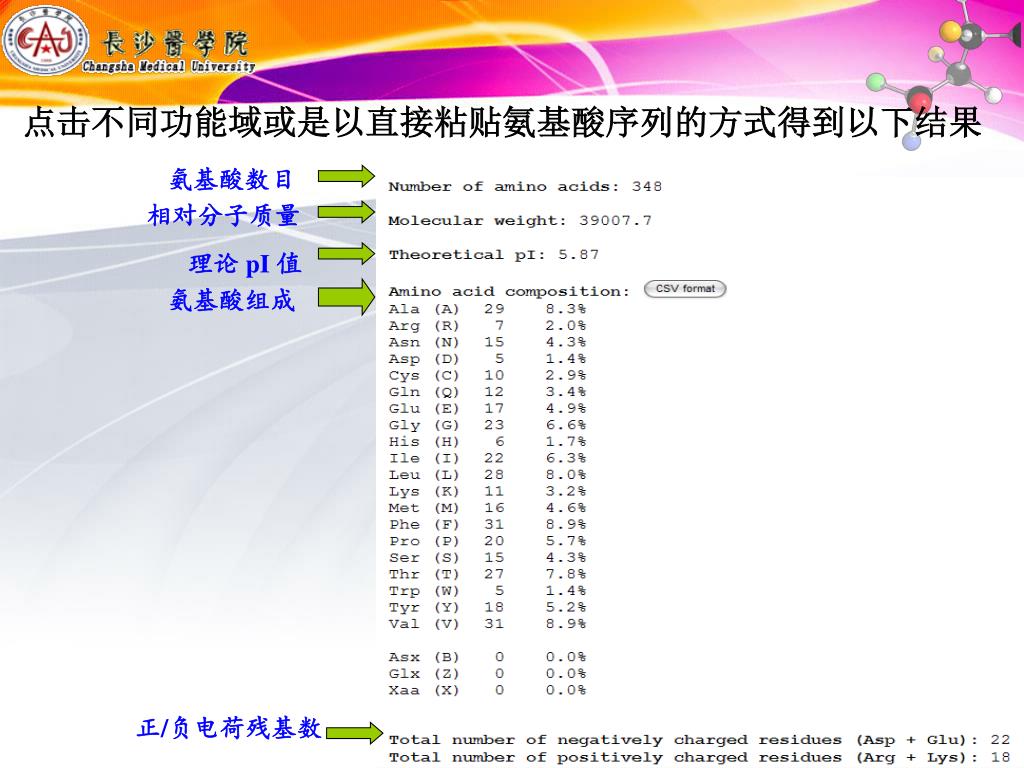Select the His (H) row
Viewport: 1024px width, 768px height.
(487, 441)
